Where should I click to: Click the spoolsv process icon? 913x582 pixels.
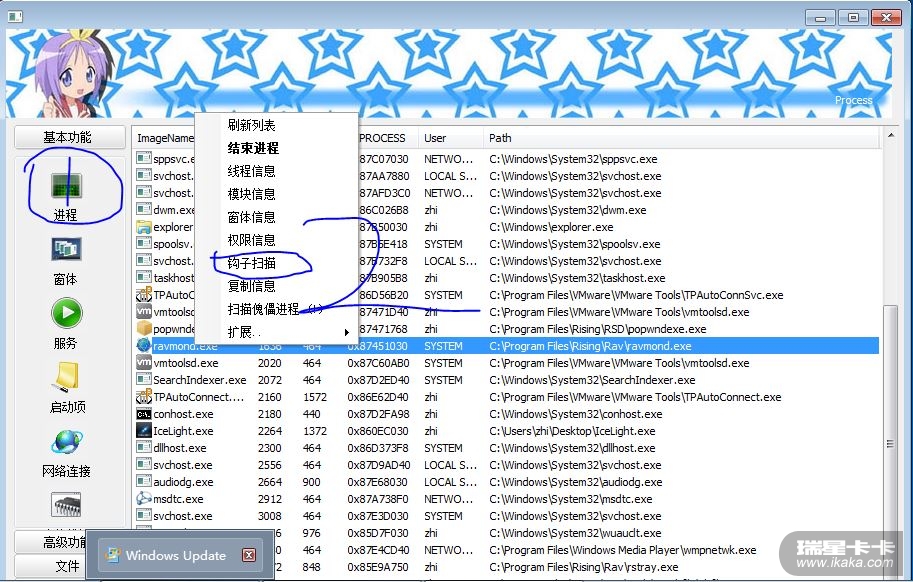(143, 244)
